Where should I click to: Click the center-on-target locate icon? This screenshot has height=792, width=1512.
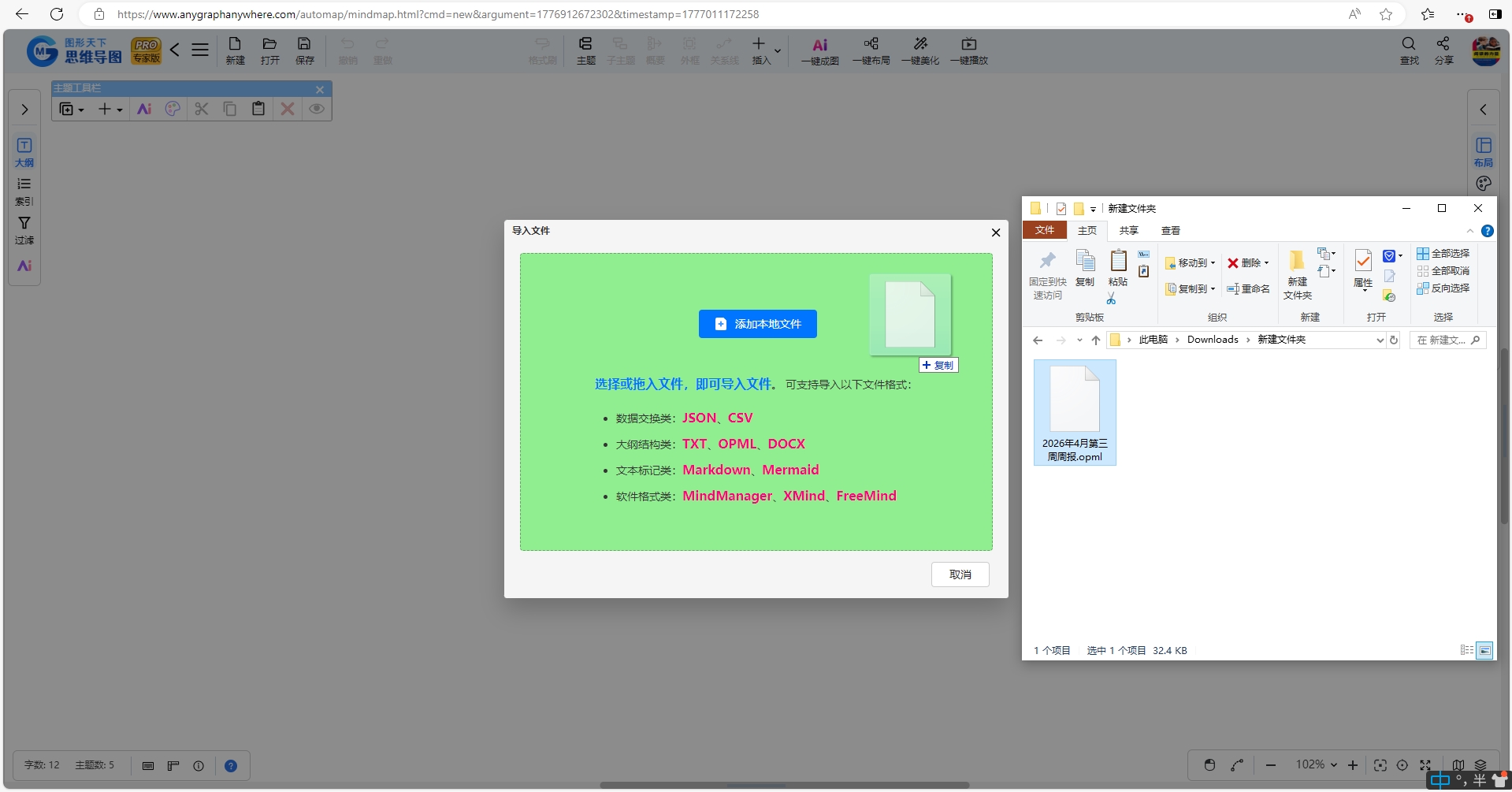tap(1402, 765)
